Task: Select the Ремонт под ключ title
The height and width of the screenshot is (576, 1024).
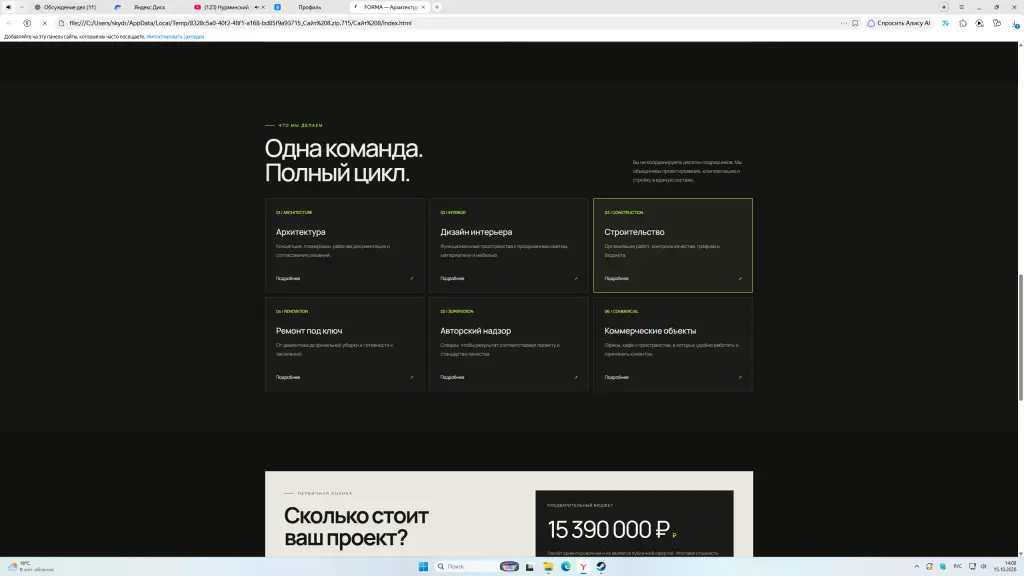Action: pyautogui.click(x=309, y=330)
